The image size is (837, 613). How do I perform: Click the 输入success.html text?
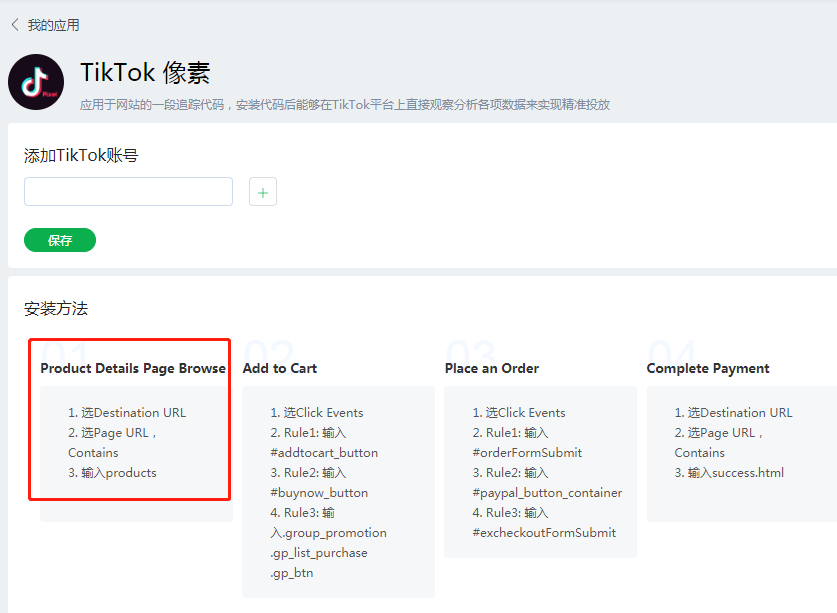click(x=736, y=473)
